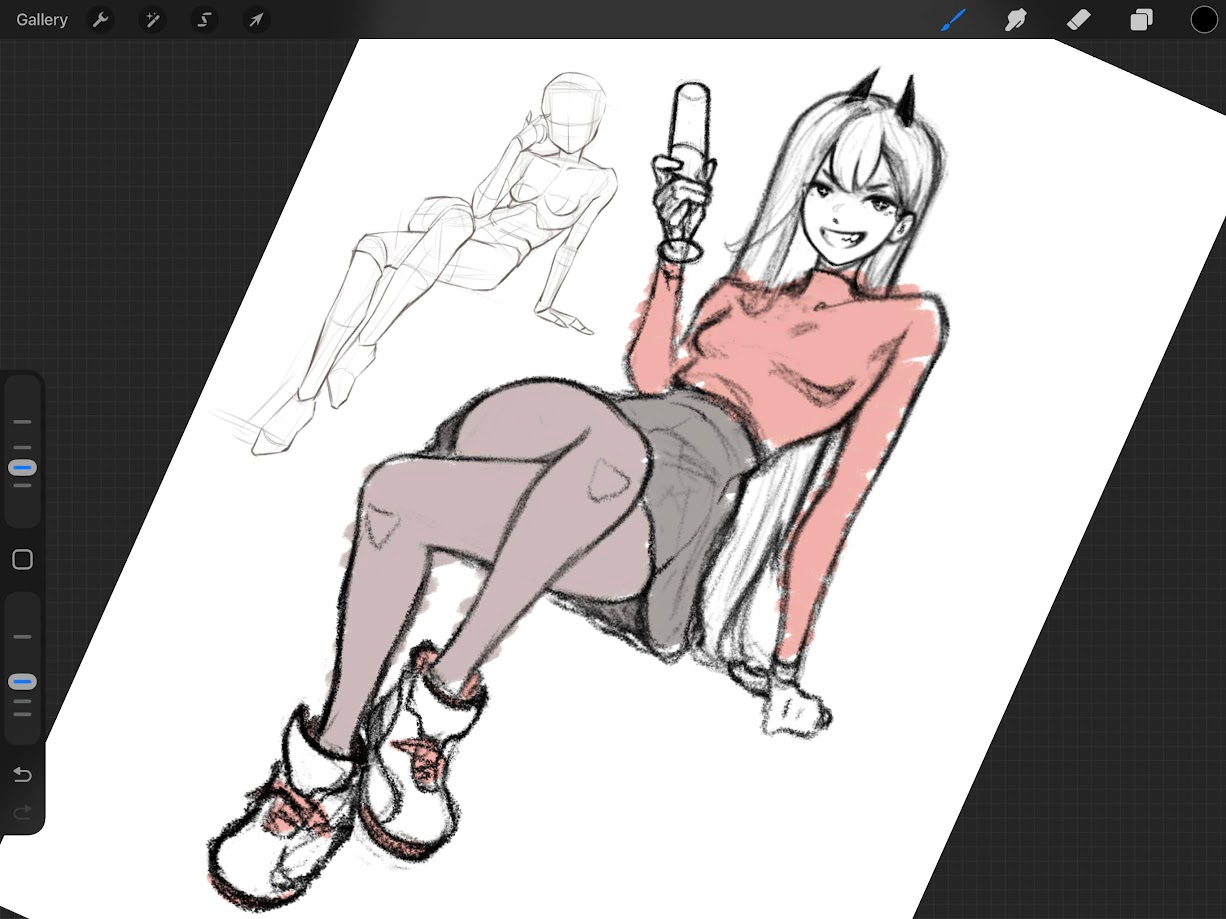Open the black color swatch picker
Viewport: 1226px width, 919px height.
(1203, 20)
